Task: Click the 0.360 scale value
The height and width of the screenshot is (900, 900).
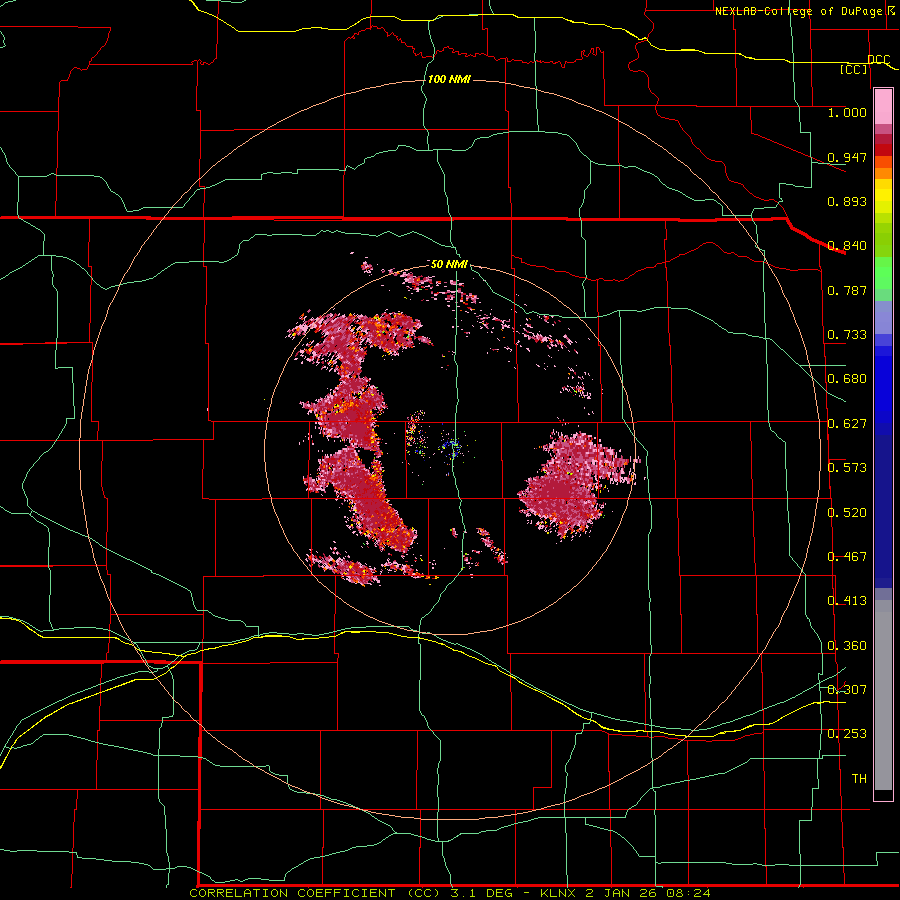Action: coord(847,646)
